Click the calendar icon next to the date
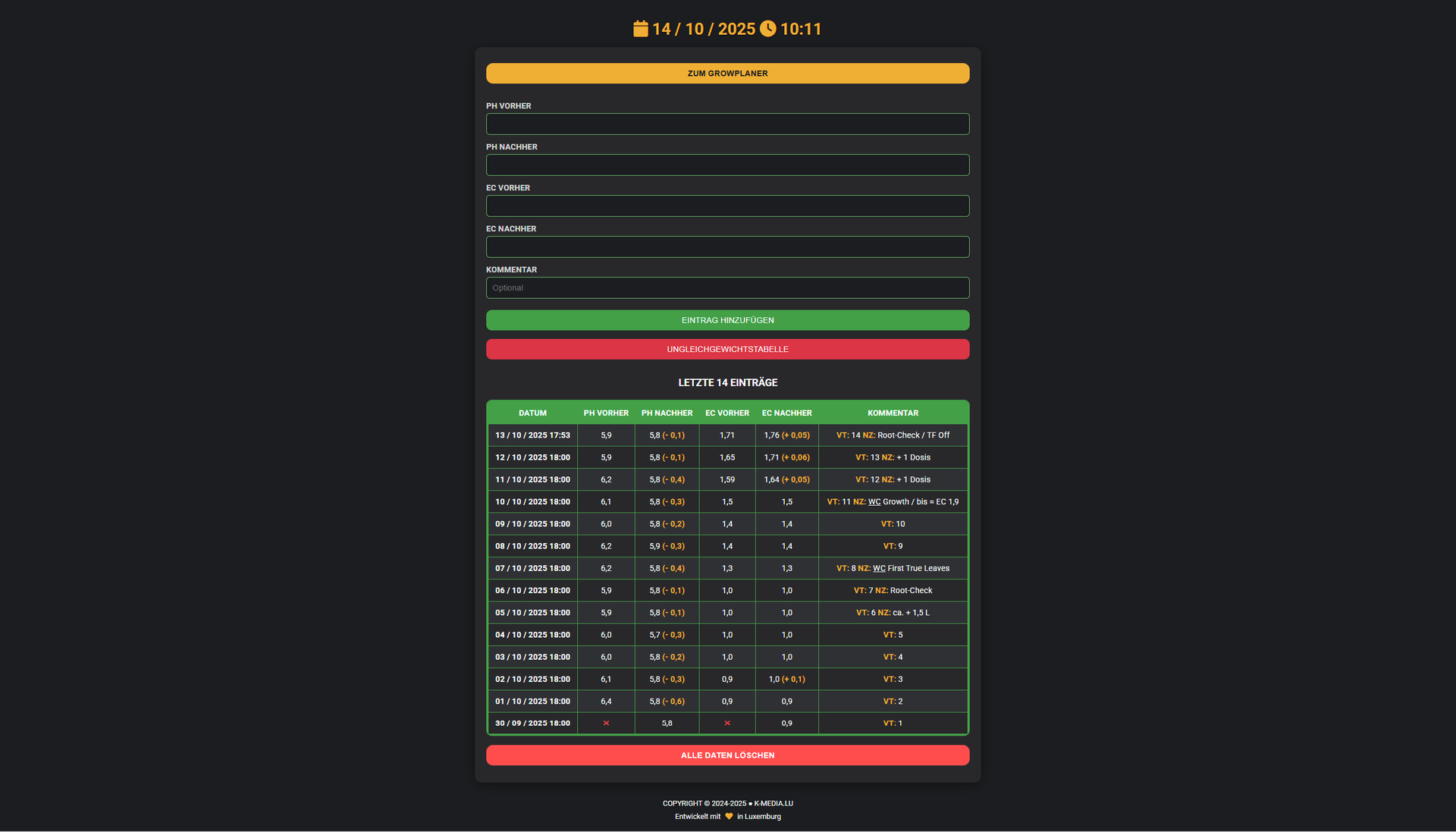Viewport: 1456px width, 832px height. point(641,29)
